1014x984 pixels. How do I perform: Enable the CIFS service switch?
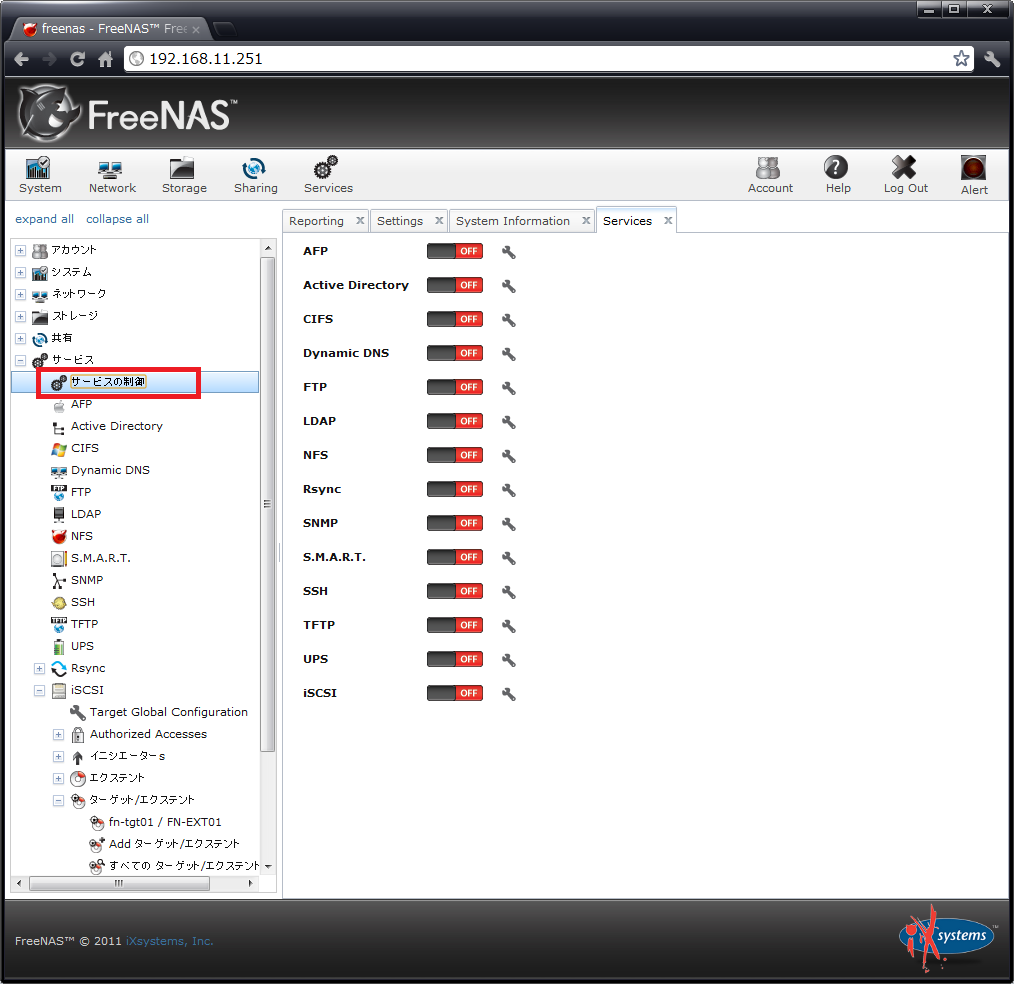click(x=455, y=319)
